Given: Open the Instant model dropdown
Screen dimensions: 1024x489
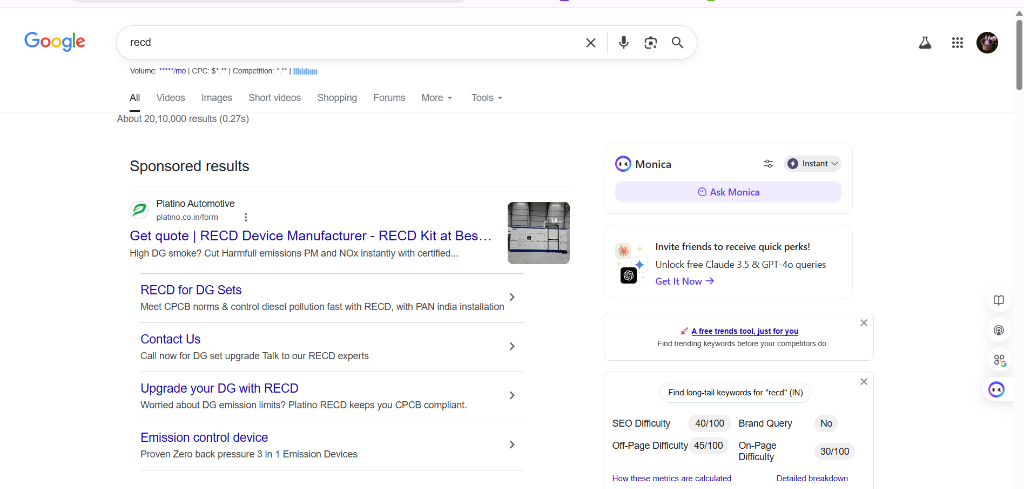Looking at the screenshot, I should point(812,164).
